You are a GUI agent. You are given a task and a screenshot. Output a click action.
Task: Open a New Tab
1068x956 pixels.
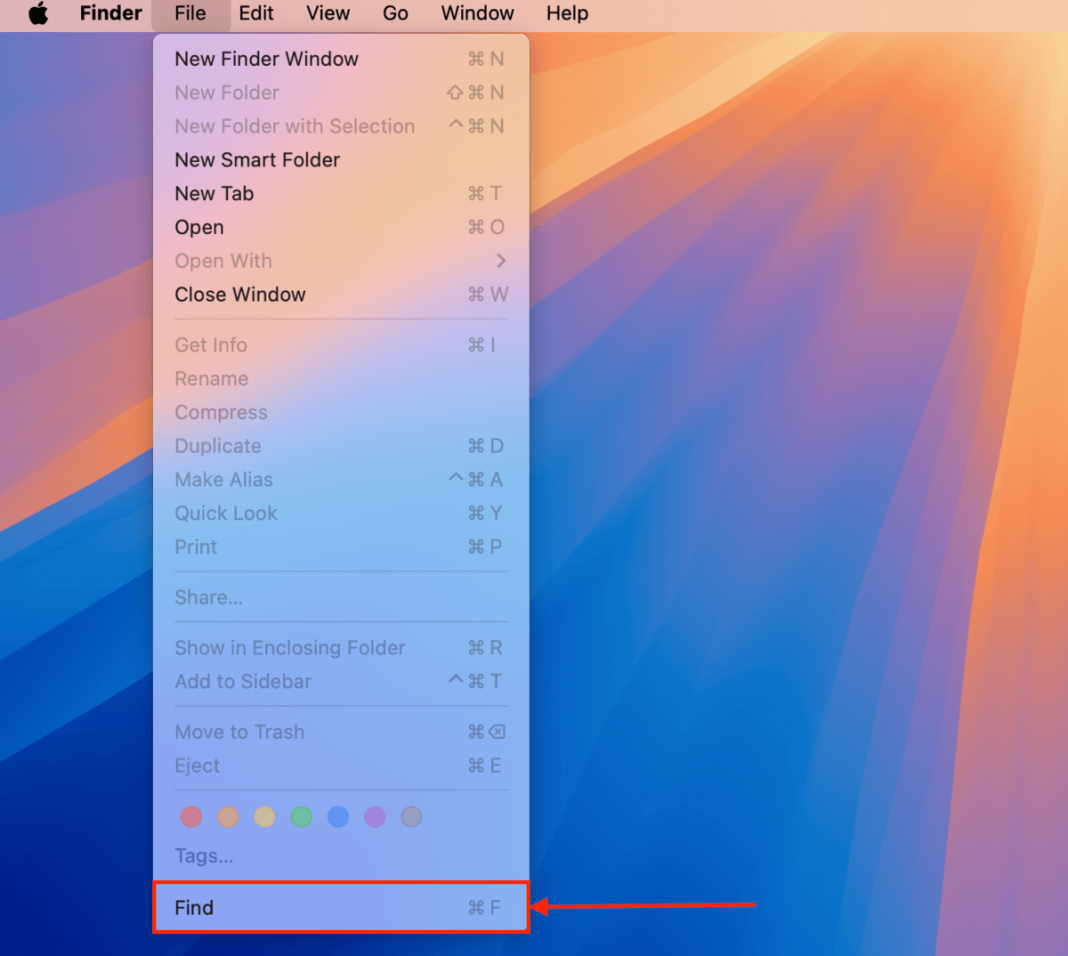click(214, 193)
